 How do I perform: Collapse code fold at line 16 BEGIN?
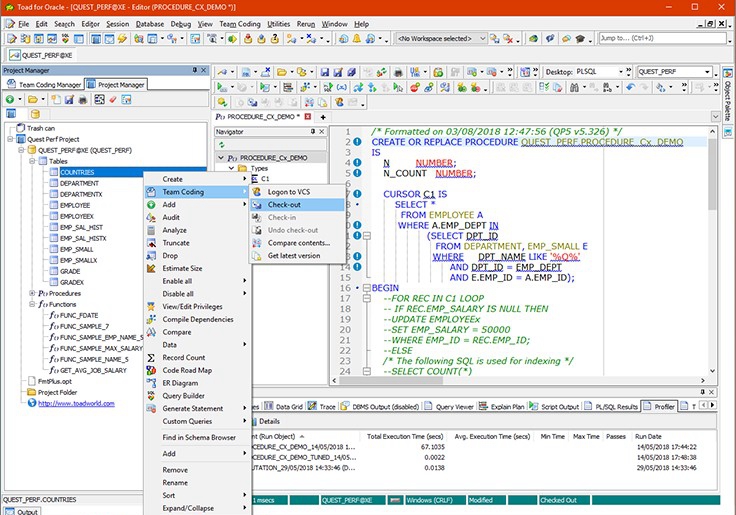pyautogui.click(x=367, y=288)
